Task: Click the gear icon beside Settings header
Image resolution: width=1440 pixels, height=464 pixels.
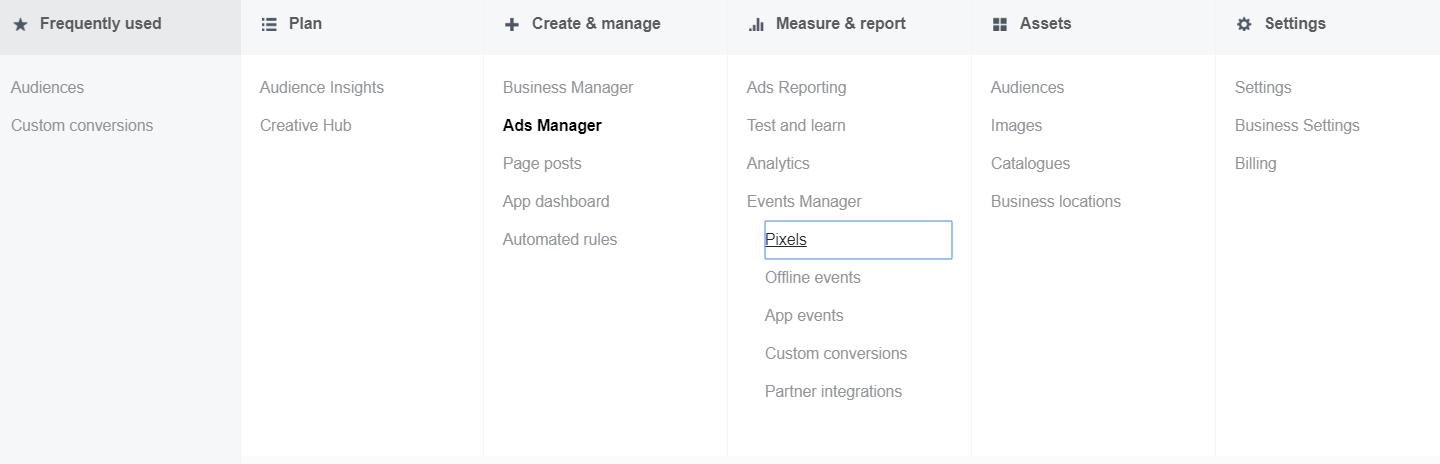Action: point(1244,24)
